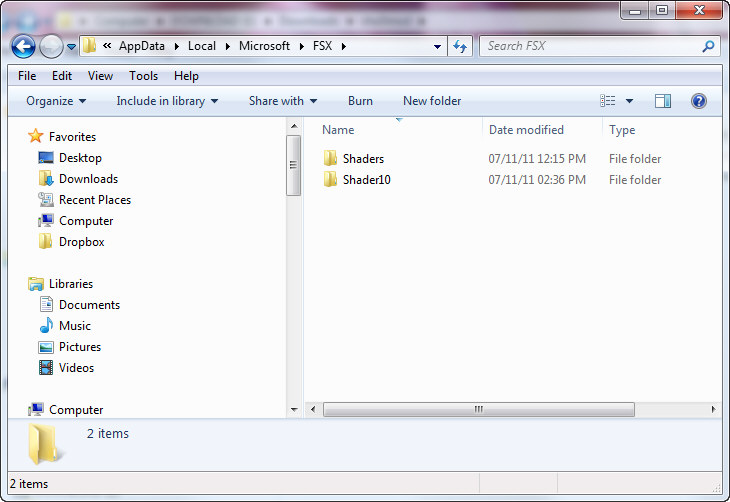Open the change view dropdown arrow
The width and height of the screenshot is (730, 502).
coord(629,101)
